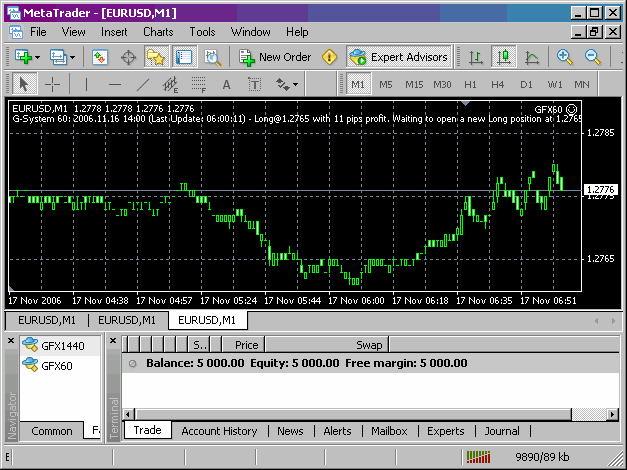This screenshot has width=627, height=470.
Task: Switch to bar chart display
Action: (476, 57)
